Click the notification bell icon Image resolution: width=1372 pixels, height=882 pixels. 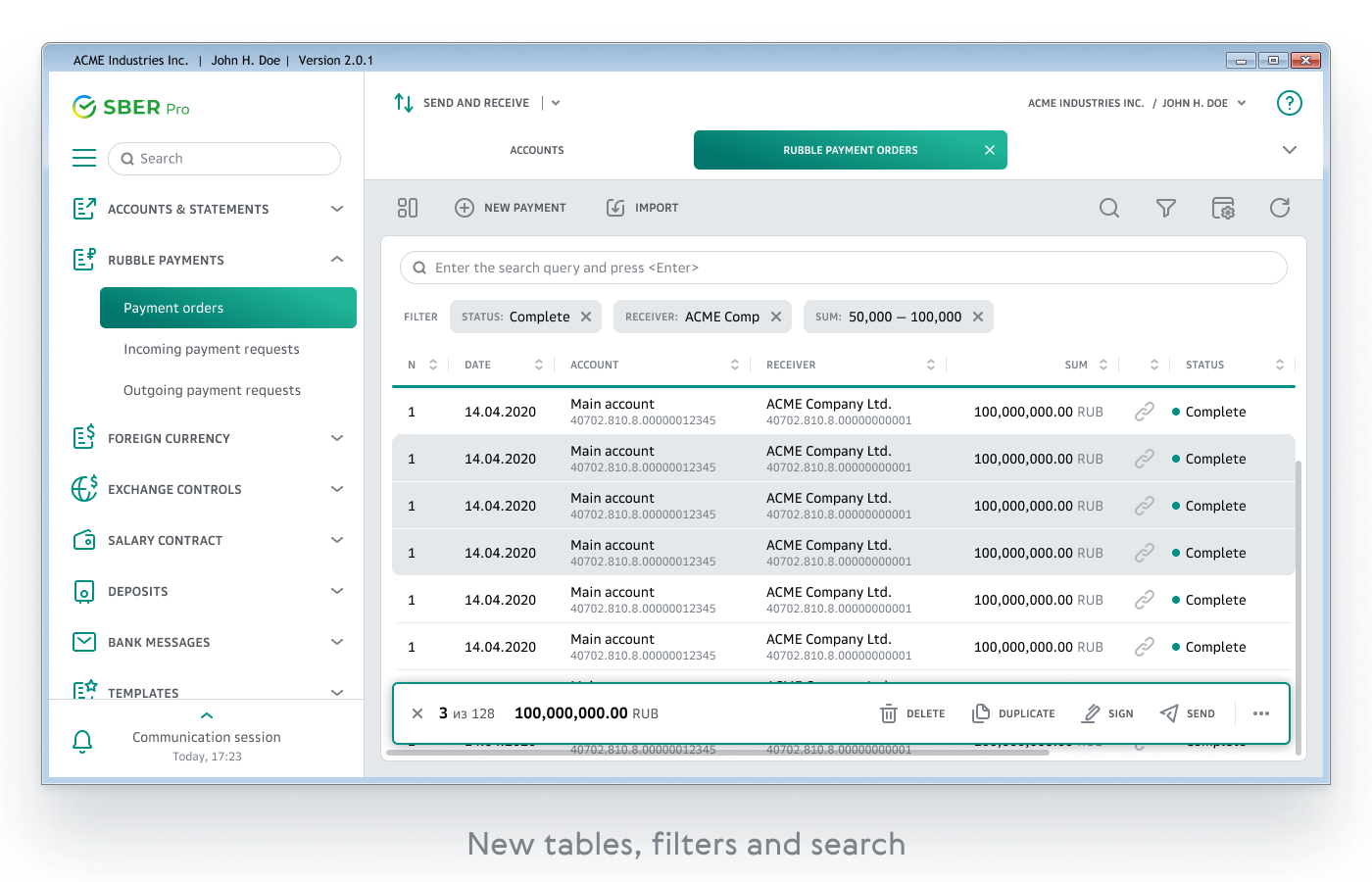click(x=83, y=742)
